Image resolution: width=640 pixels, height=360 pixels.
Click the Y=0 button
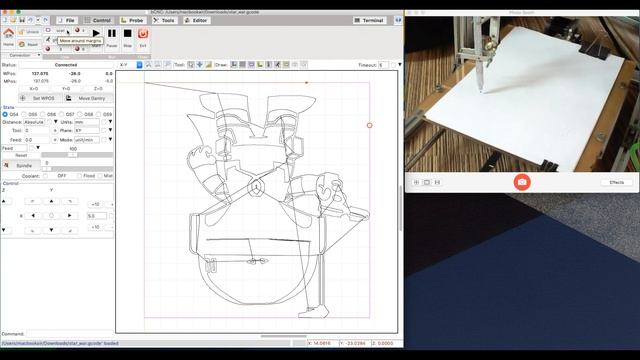66,89
